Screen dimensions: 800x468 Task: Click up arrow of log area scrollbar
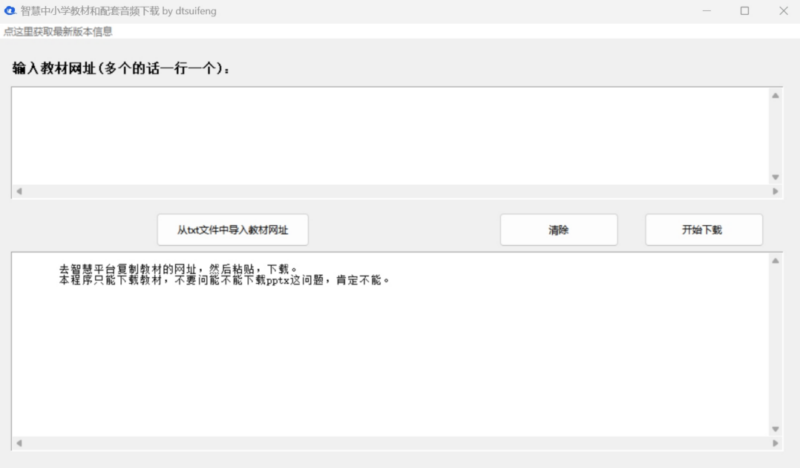[775, 262]
